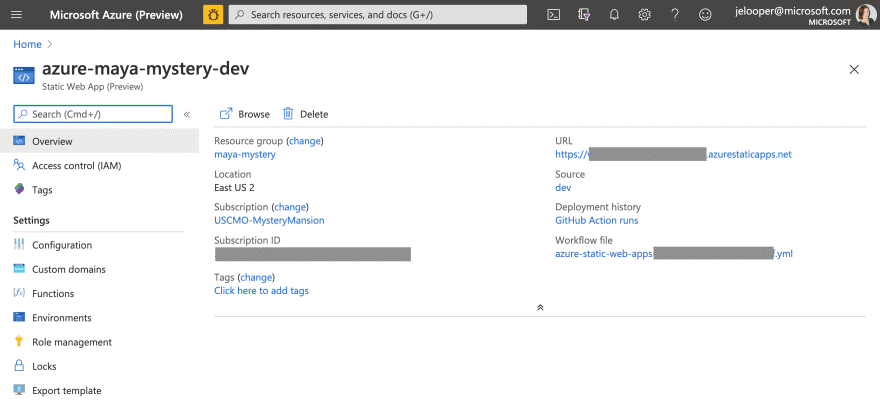Open Access control (IAM) menu item
The width and height of the screenshot is (880, 408).
tap(76, 165)
